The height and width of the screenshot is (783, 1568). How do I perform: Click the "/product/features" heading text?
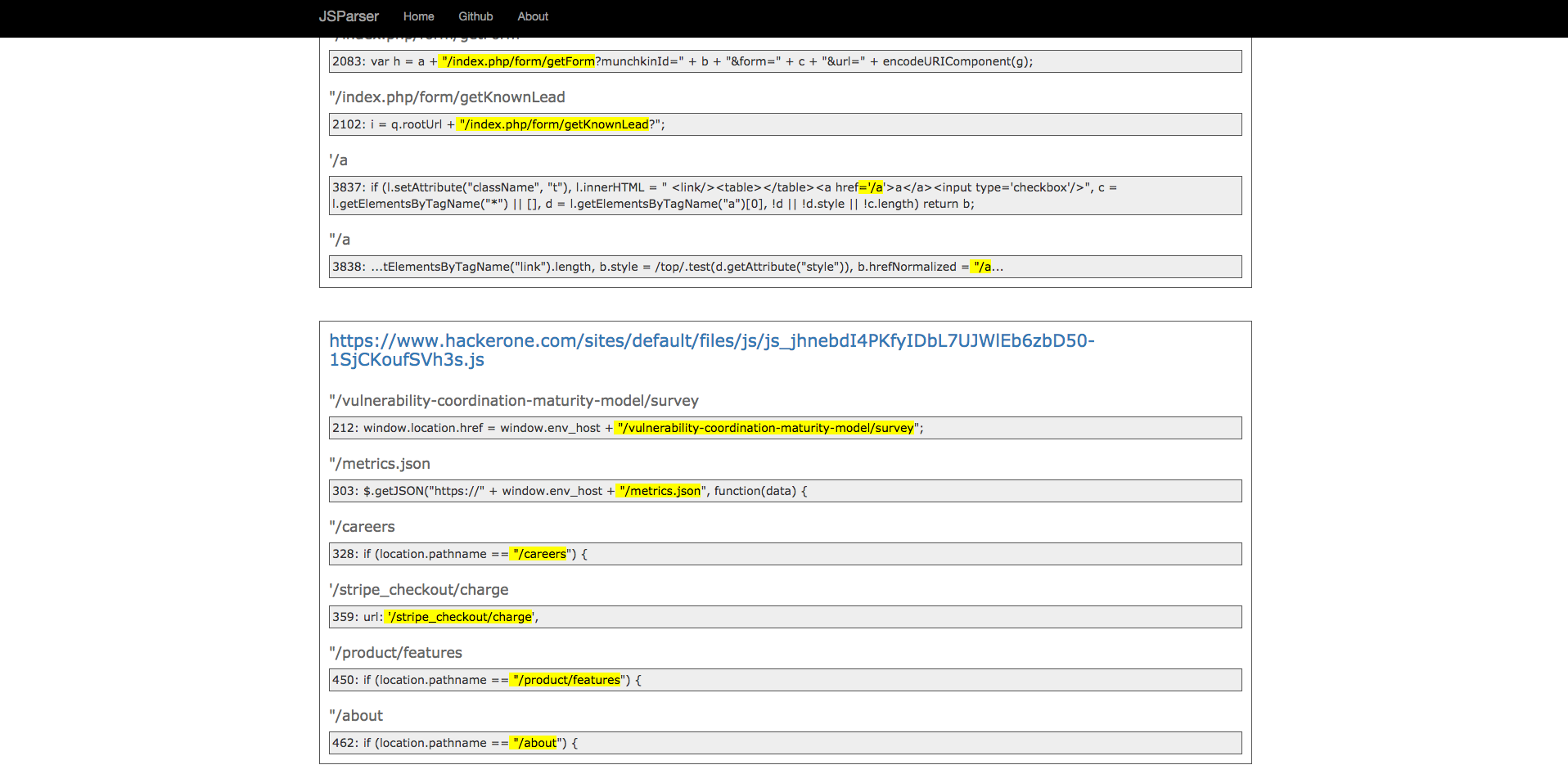(x=396, y=653)
